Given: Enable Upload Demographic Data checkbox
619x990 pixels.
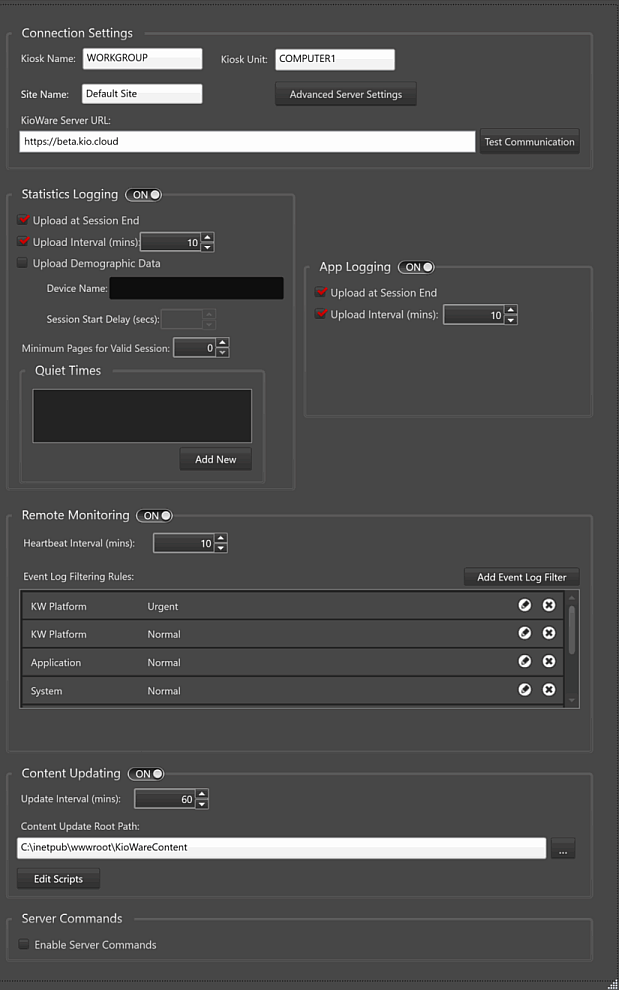Looking at the screenshot, I should click(x=23, y=263).
